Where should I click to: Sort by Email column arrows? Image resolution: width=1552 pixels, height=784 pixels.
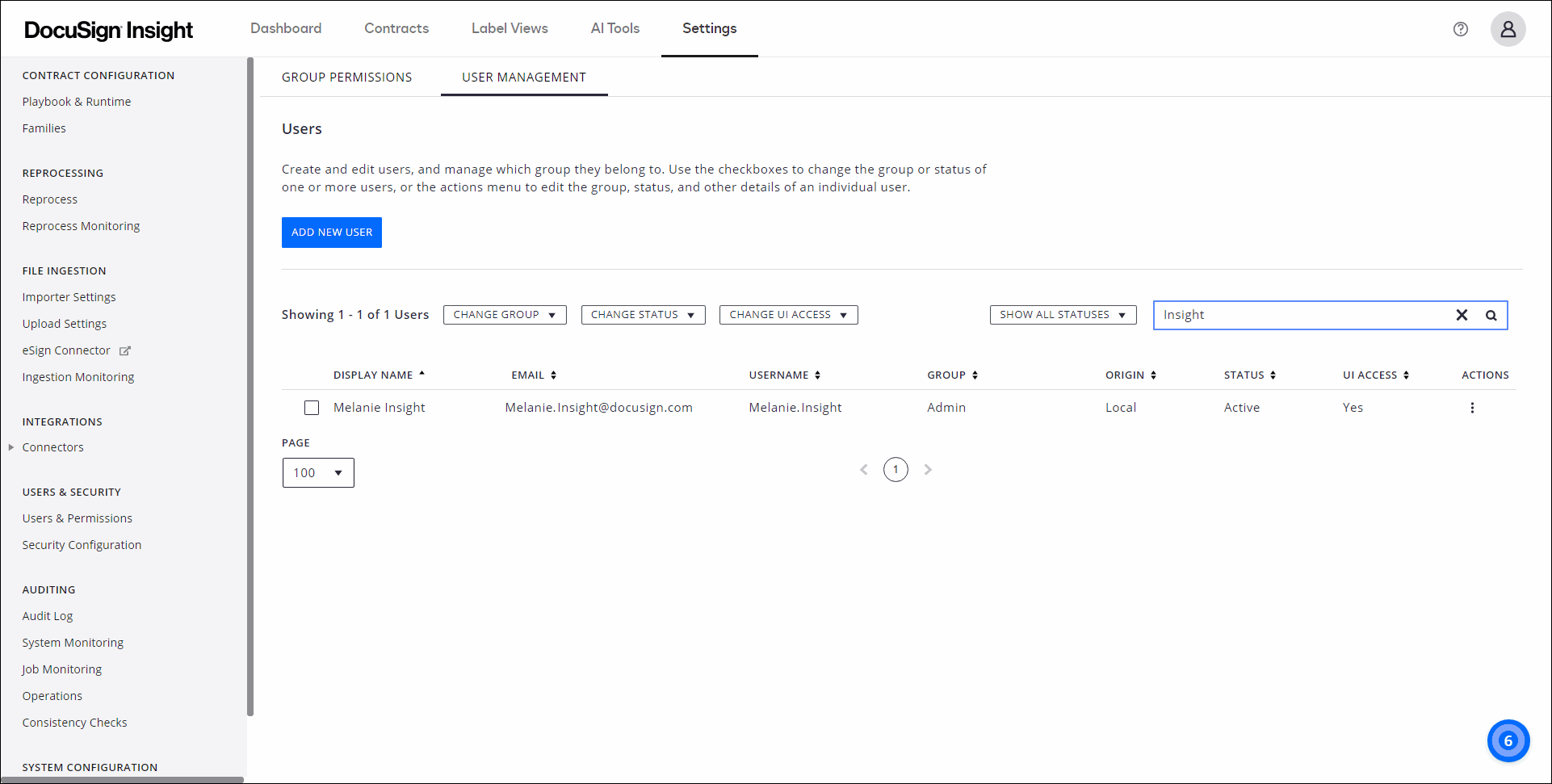coord(553,375)
